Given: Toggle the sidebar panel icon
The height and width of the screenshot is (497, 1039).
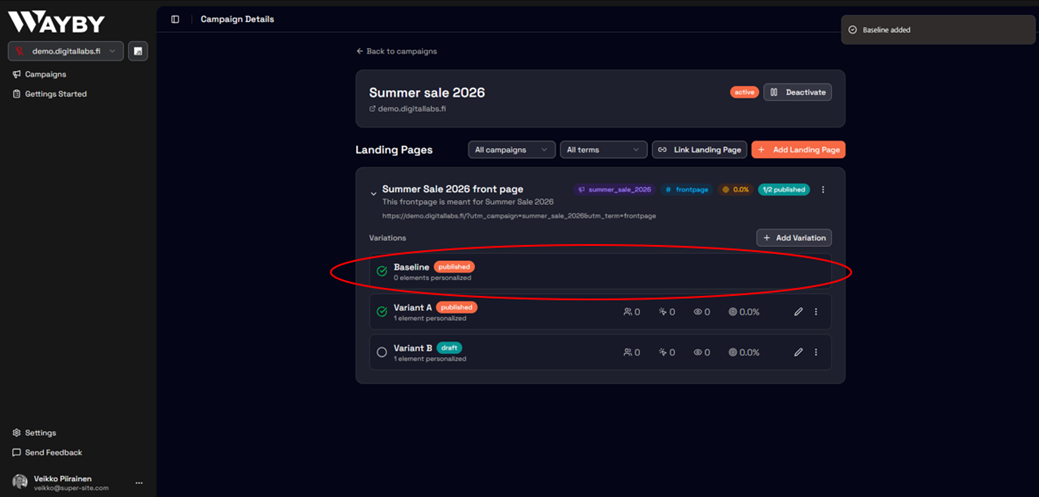Looking at the screenshot, I should [175, 19].
